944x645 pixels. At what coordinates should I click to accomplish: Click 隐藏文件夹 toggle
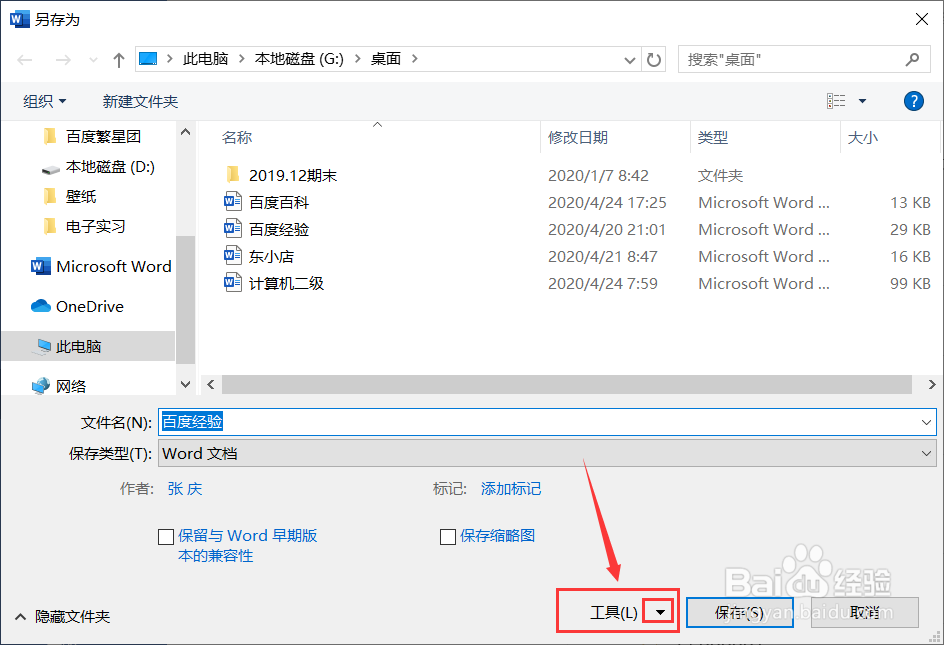(63, 617)
